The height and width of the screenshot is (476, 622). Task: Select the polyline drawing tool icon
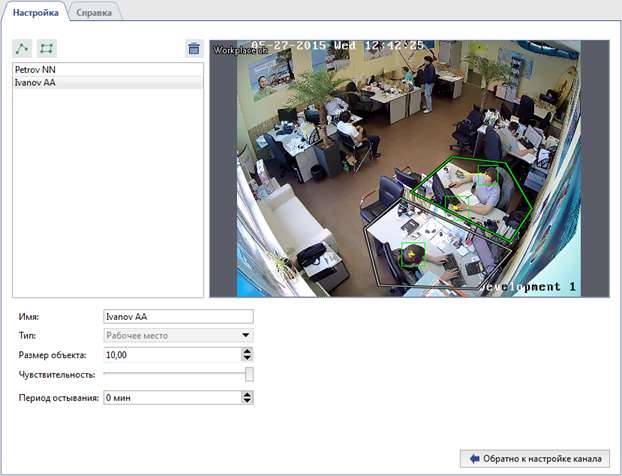[x=22, y=48]
